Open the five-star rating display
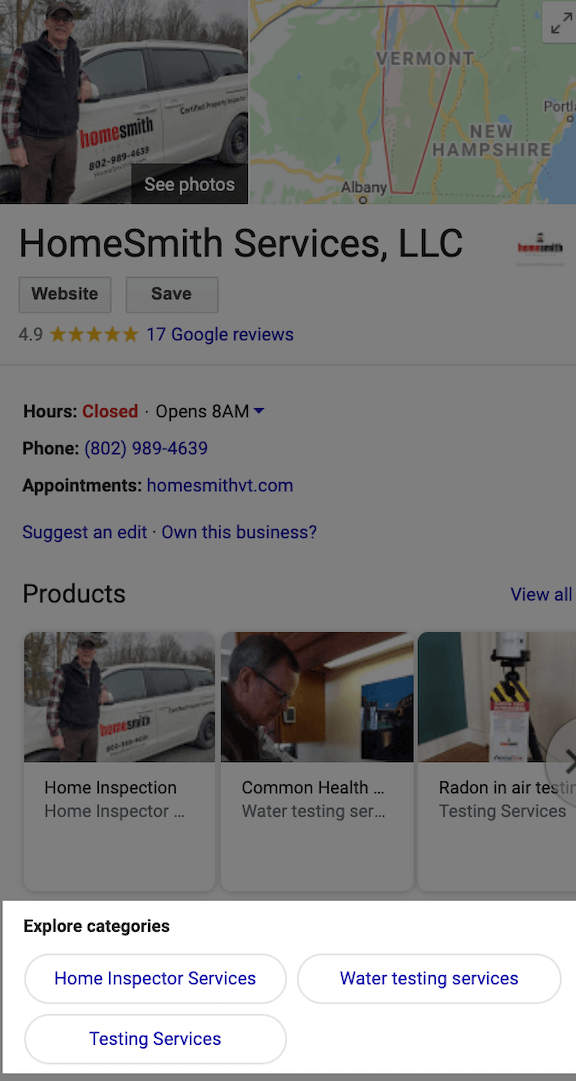Screen dimensions: 576x1081 coord(94,335)
